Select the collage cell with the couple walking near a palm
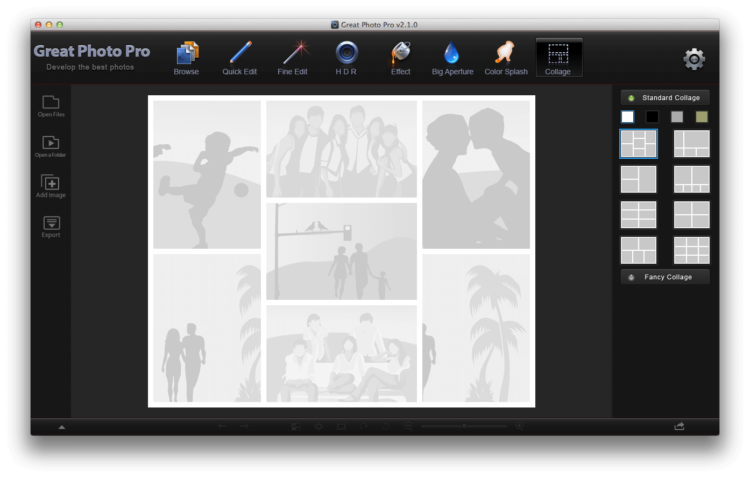This screenshot has height=478, width=750. (x=207, y=328)
